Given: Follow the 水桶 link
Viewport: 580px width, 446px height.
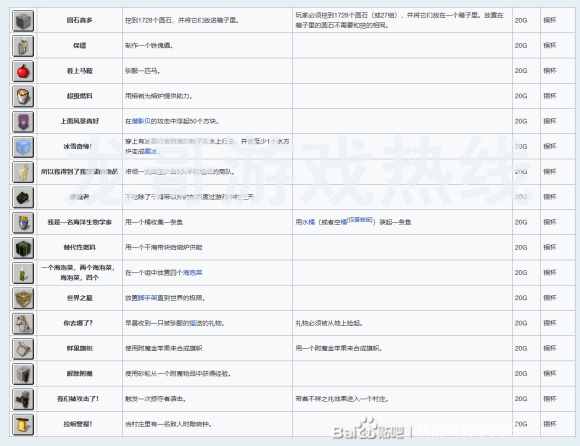Looking at the screenshot, I should [308, 222].
